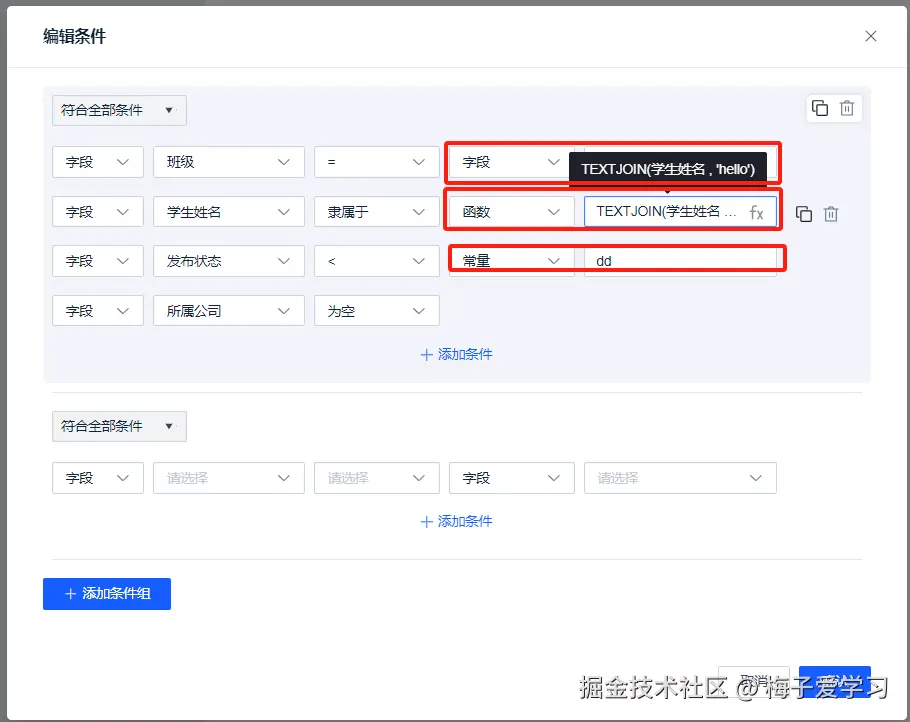Open the 隶属于 operator dropdown
This screenshot has width=910, height=722.
click(x=377, y=212)
